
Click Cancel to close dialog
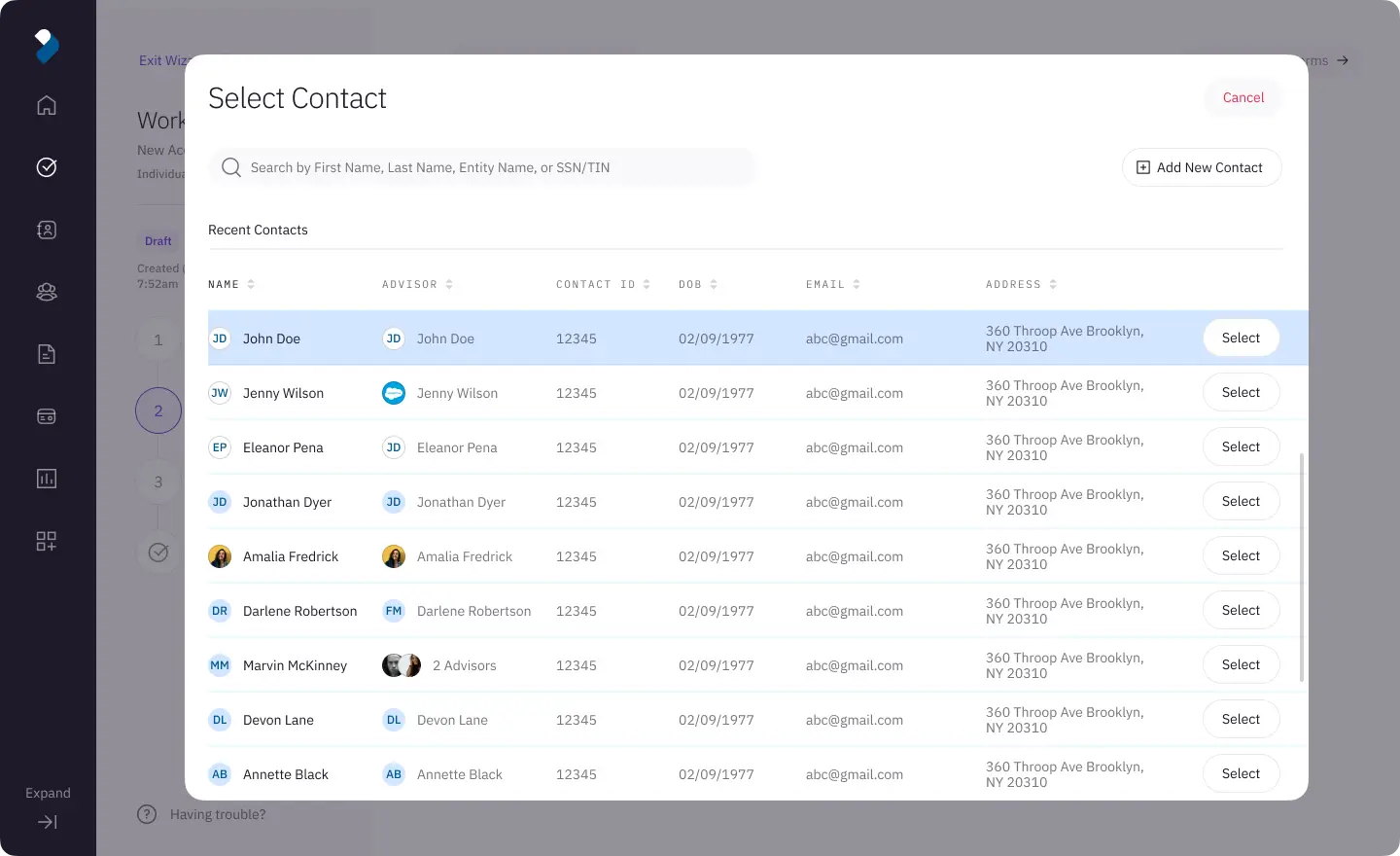click(x=1242, y=97)
